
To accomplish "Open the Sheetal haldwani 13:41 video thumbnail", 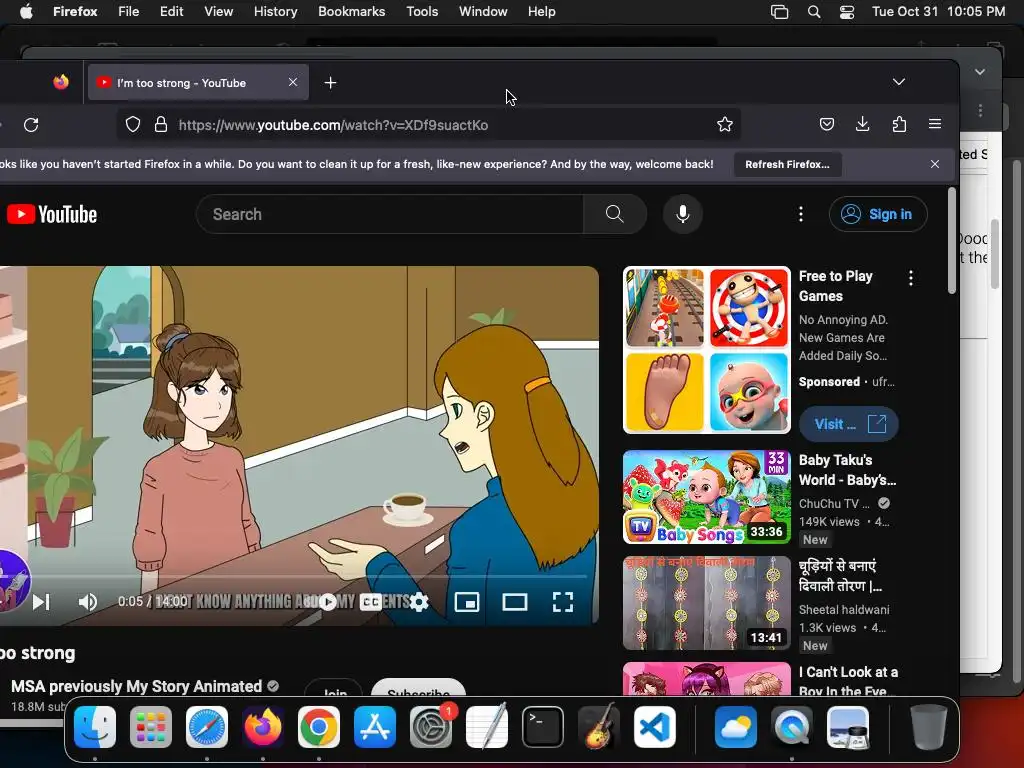I will pos(707,603).
